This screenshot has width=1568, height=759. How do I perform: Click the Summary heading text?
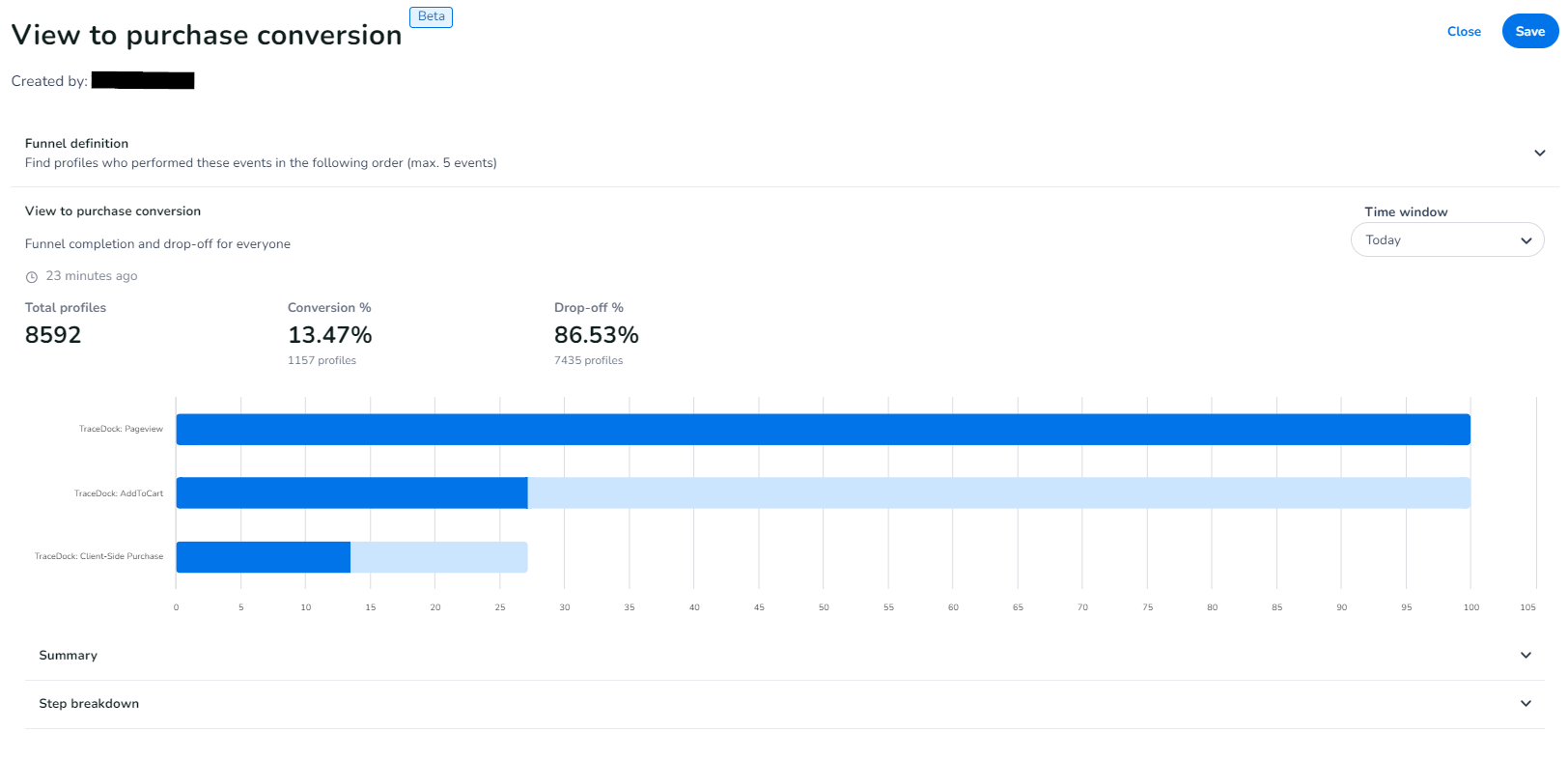68,656
